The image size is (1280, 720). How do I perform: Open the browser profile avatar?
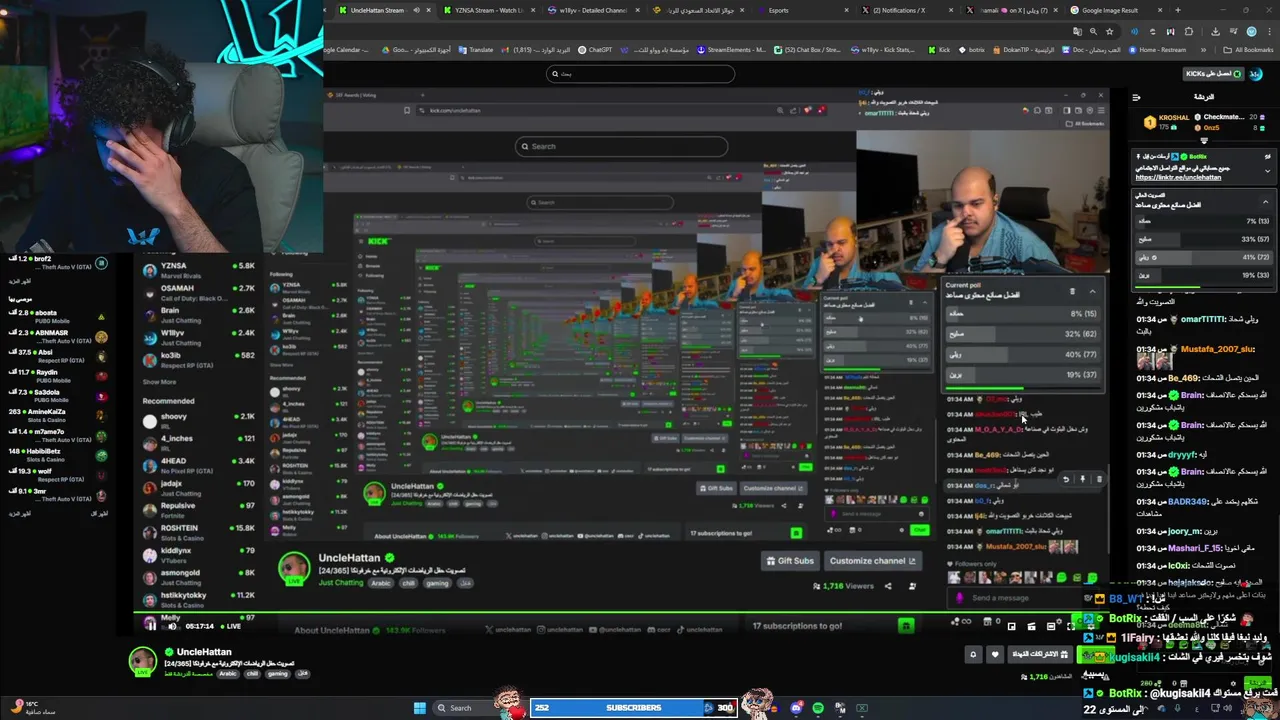pyautogui.click(x=1251, y=31)
